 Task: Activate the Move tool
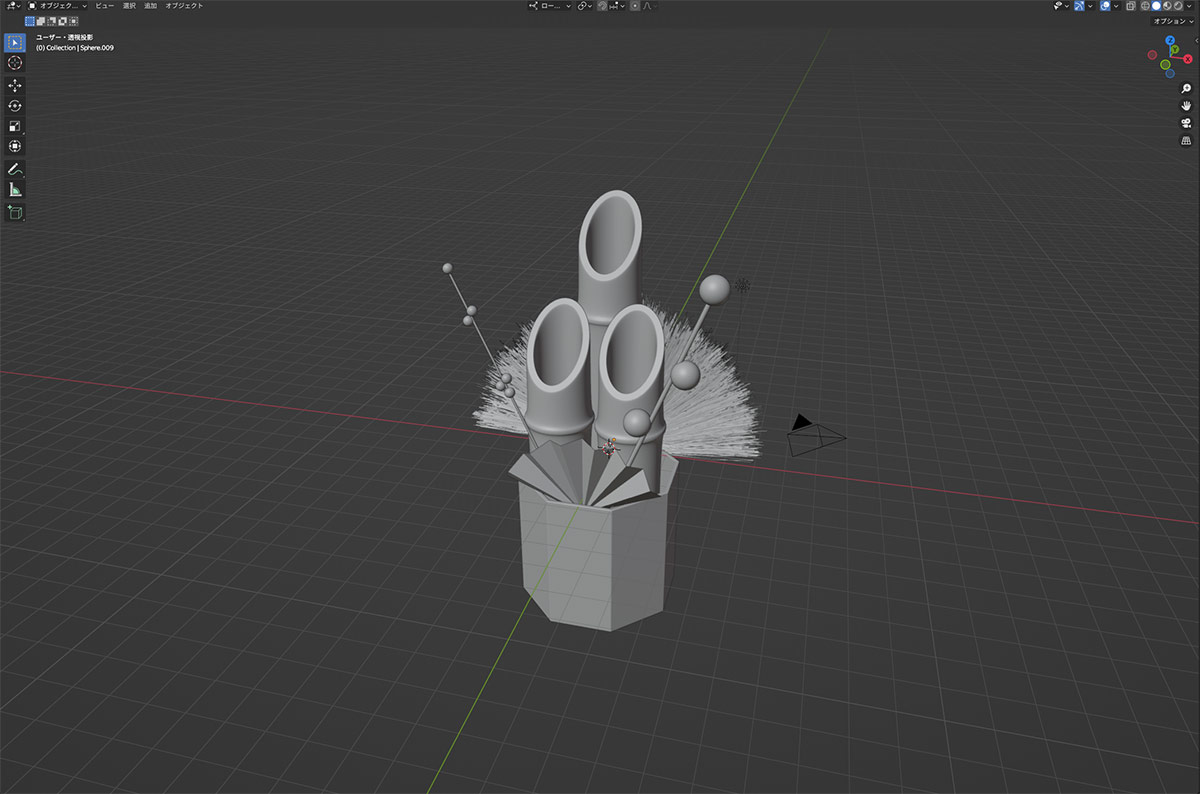click(x=15, y=85)
